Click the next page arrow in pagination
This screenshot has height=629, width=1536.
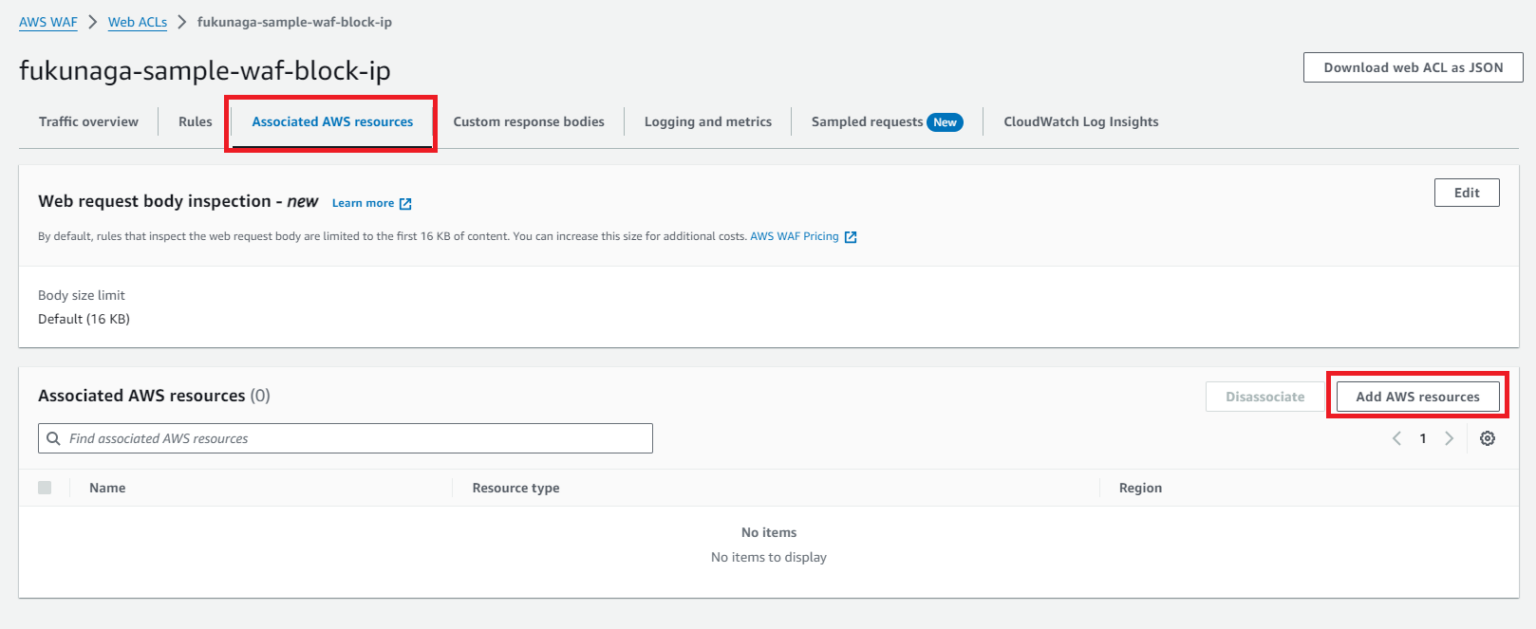pyautogui.click(x=1449, y=438)
